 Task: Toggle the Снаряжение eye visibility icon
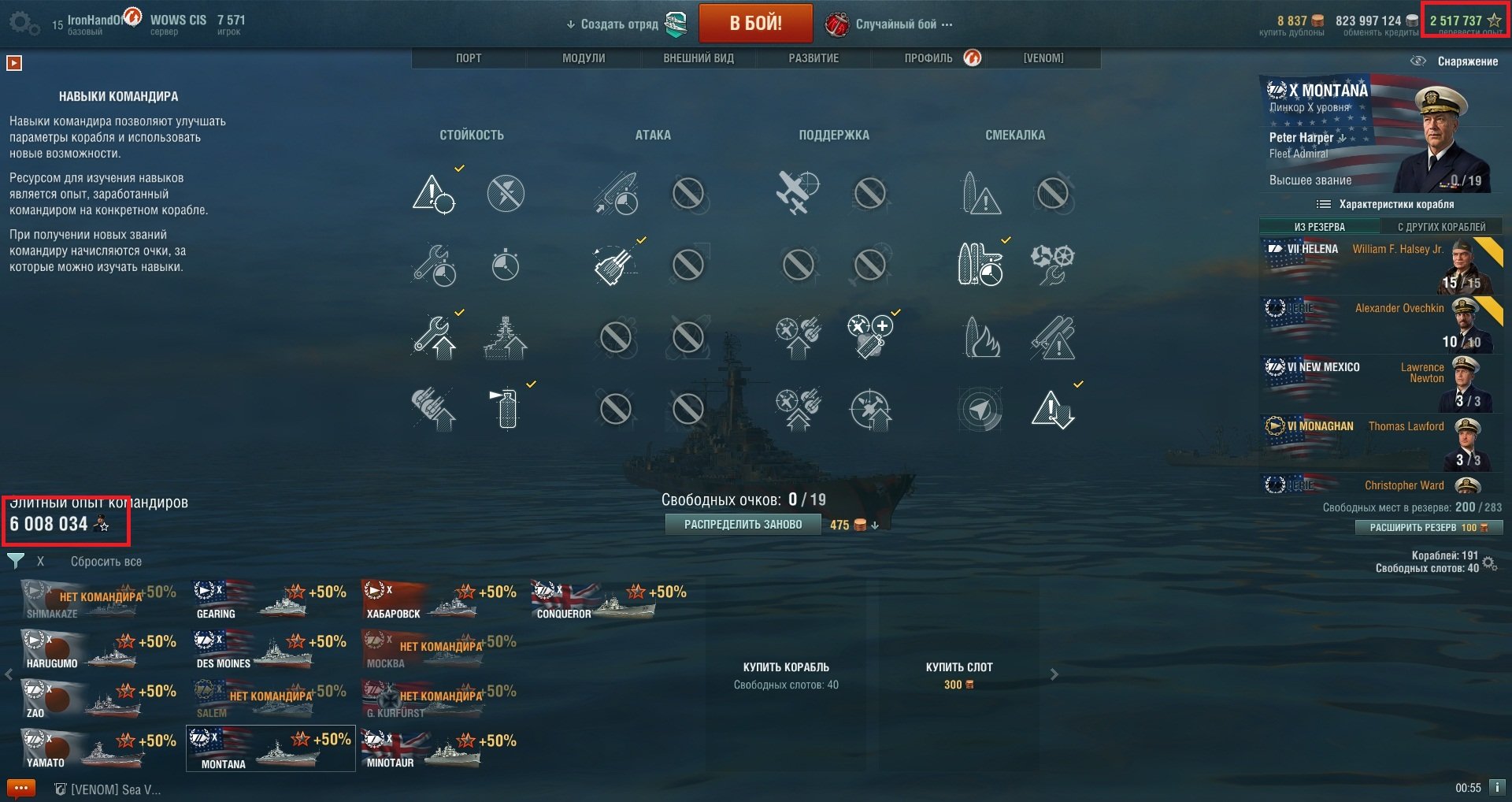click(1418, 61)
